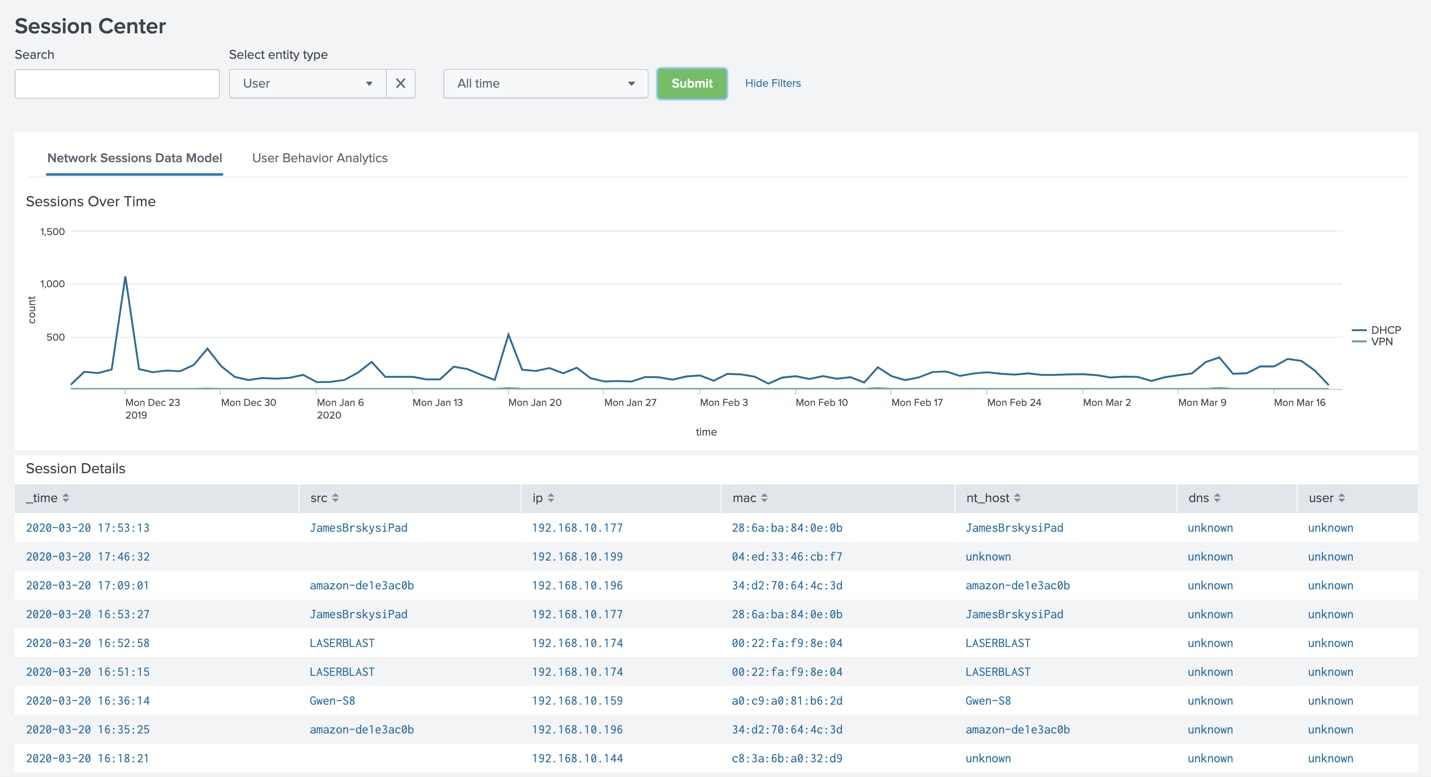
Task: Sort table by dns column
Action: coord(1204,498)
